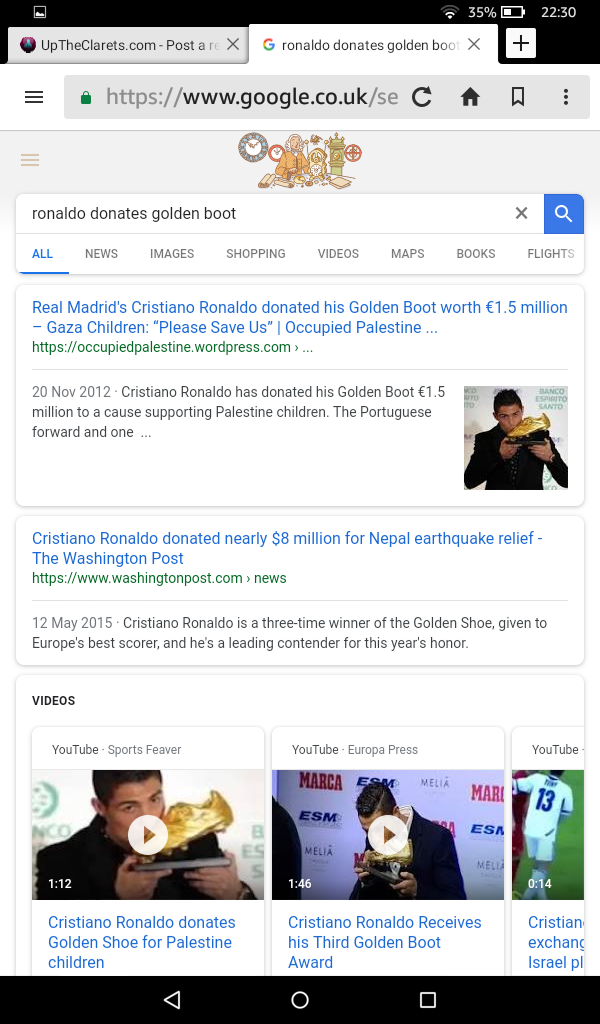Click the Ronaldo Golden Boot result thumbnail
This screenshot has height=1024, width=600.
pyautogui.click(x=515, y=438)
